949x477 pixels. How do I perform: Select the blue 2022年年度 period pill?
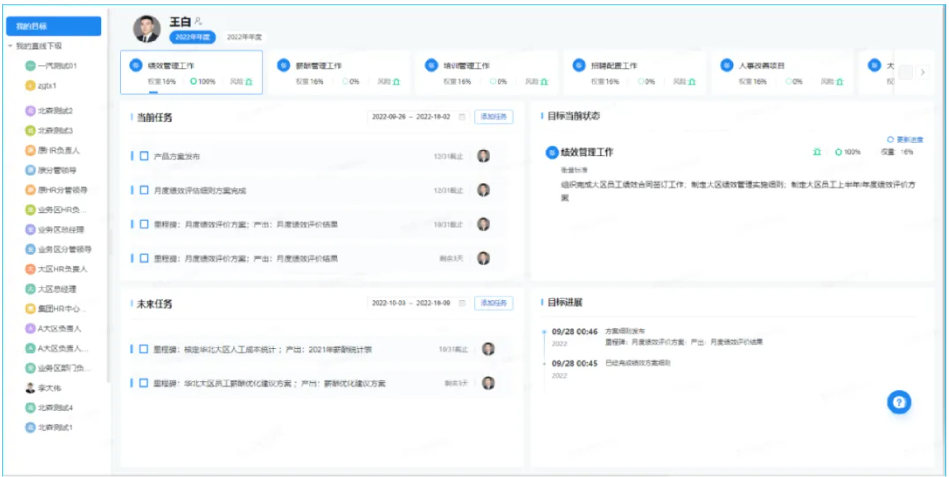pos(192,38)
